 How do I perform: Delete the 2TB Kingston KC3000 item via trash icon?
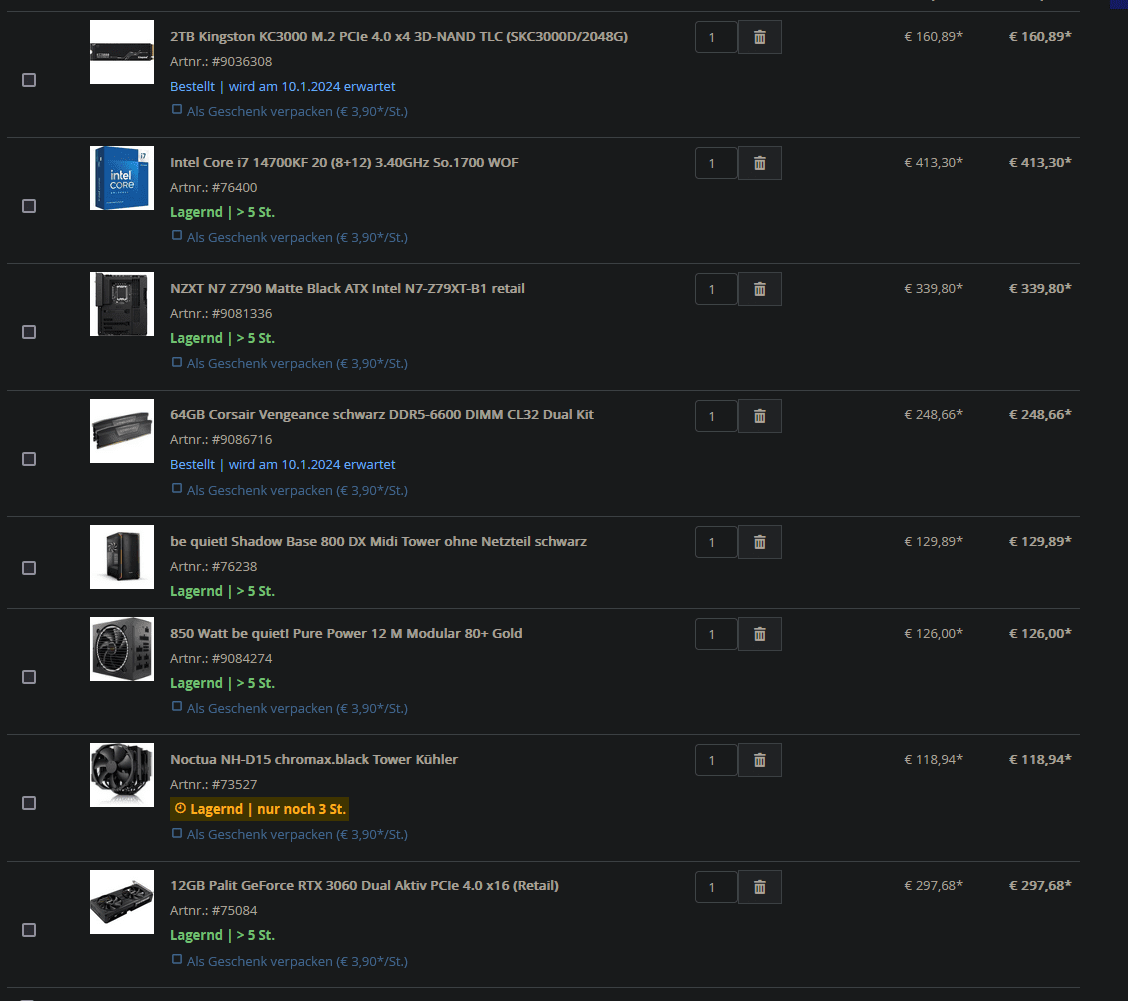[760, 37]
